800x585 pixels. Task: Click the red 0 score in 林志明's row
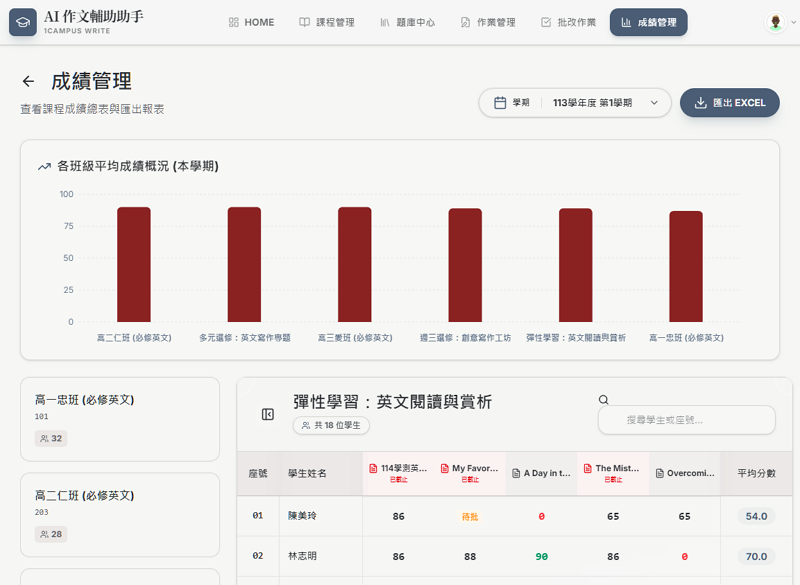685,557
